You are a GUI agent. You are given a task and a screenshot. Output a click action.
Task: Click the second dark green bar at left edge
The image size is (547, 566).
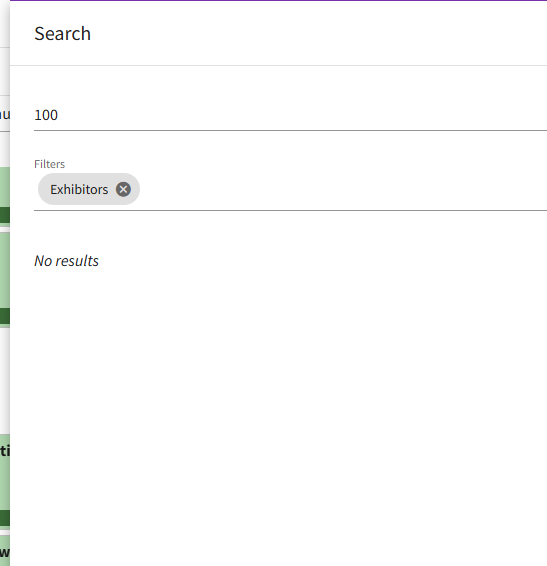coord(5,316)
